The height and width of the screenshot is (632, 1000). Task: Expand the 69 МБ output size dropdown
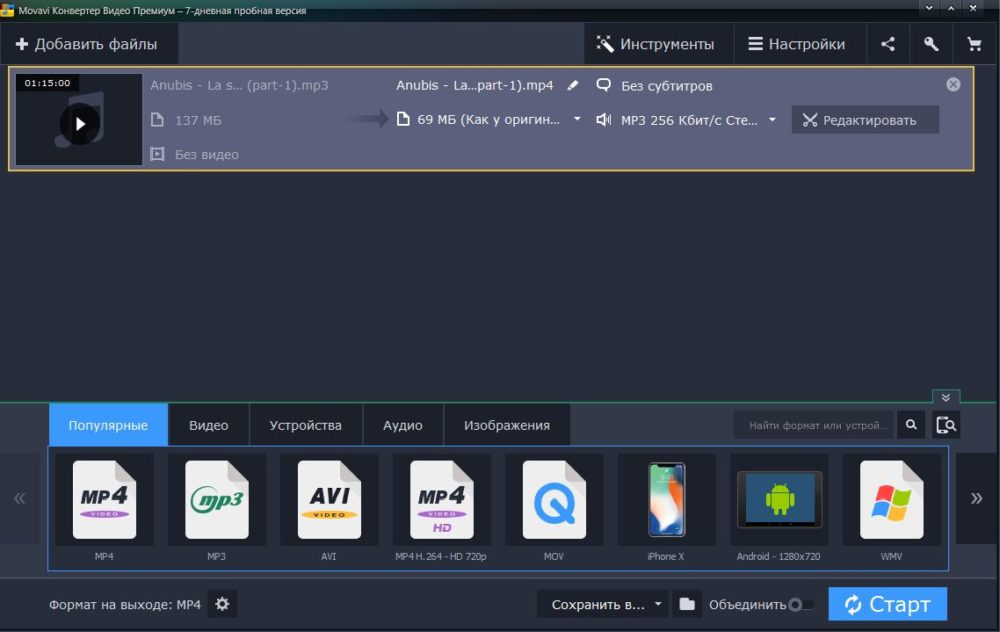(x=577, y=119)
